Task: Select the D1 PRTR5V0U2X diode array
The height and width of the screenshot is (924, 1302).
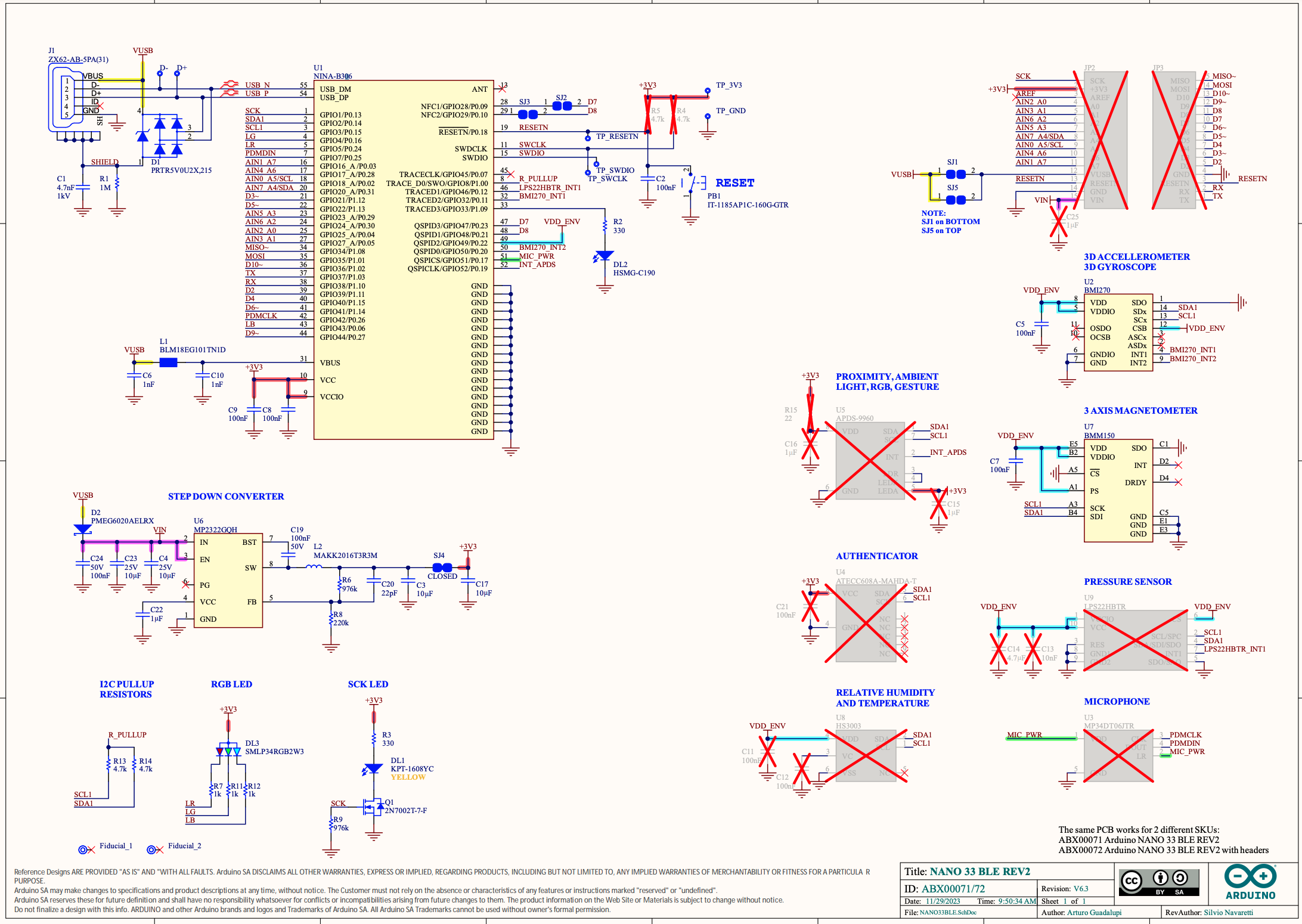Action: point(160,136)
